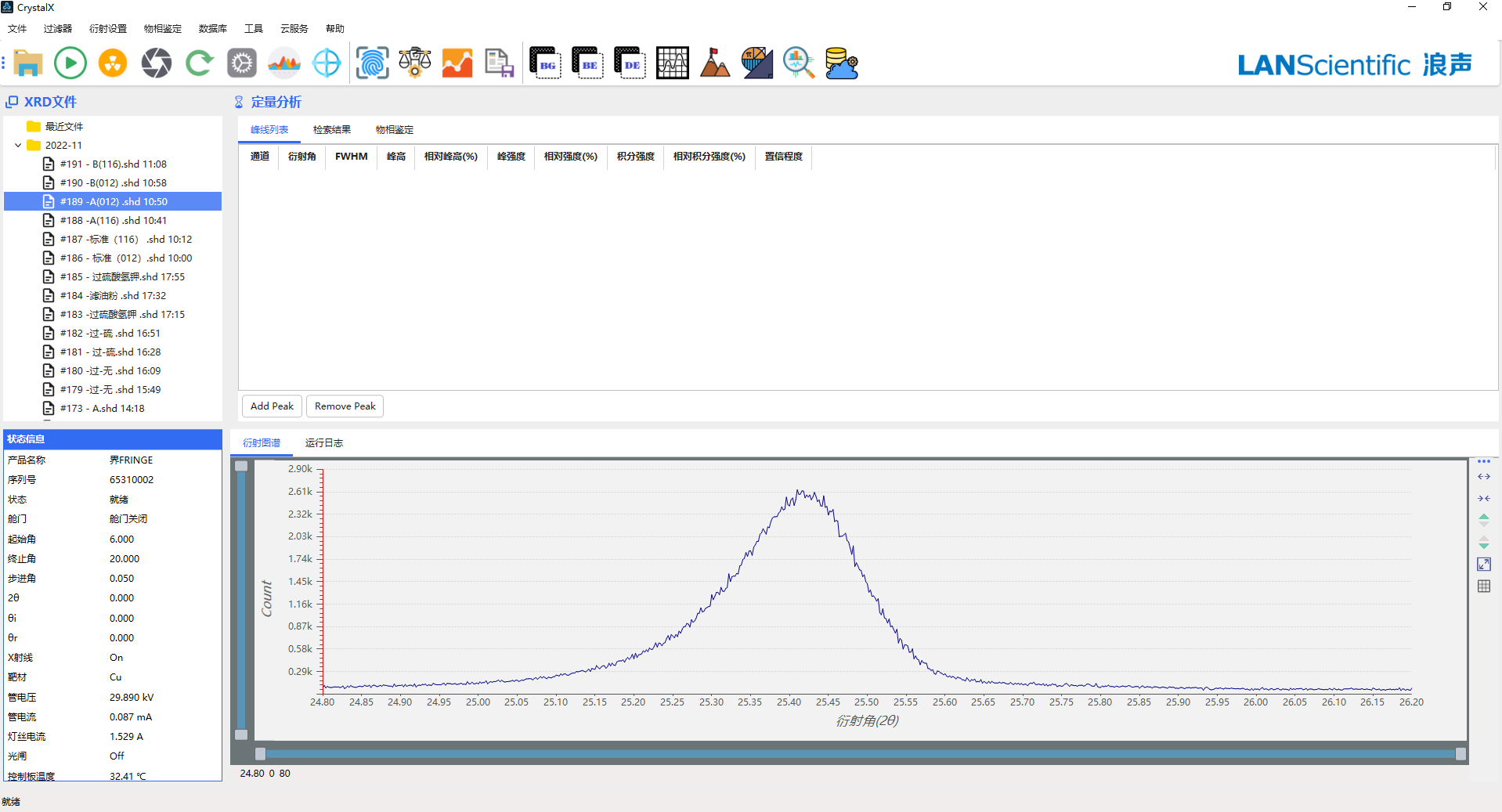This screenshot has width=1502, height=812.
Task: Switch to the 检索结果 tab
Action: pos(331,130)
